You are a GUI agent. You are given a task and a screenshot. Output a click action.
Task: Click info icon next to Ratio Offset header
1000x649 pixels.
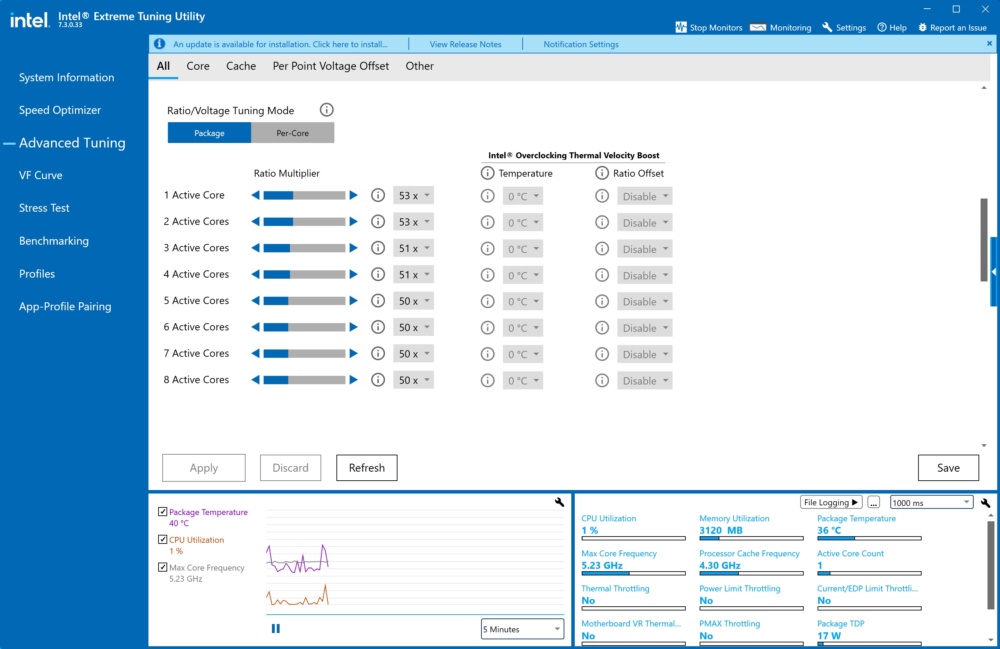[601, 173]
